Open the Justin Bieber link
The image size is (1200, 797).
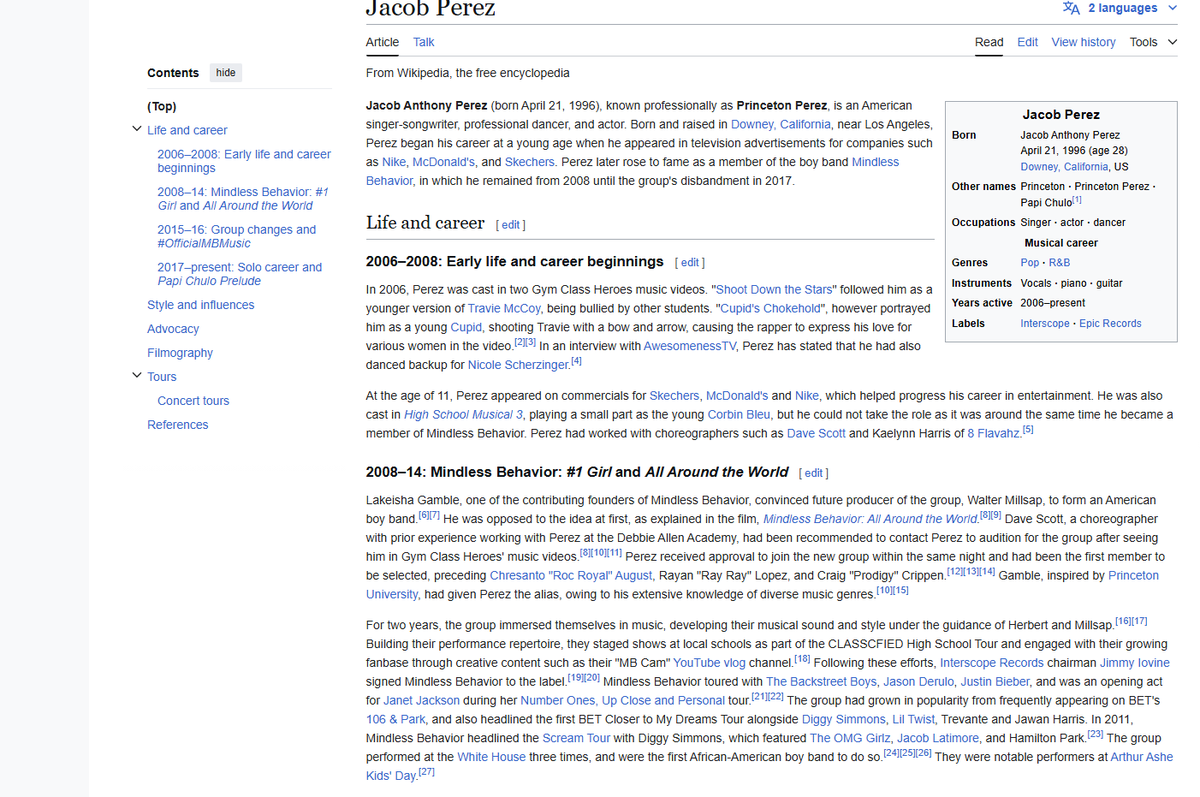(995, 681)
